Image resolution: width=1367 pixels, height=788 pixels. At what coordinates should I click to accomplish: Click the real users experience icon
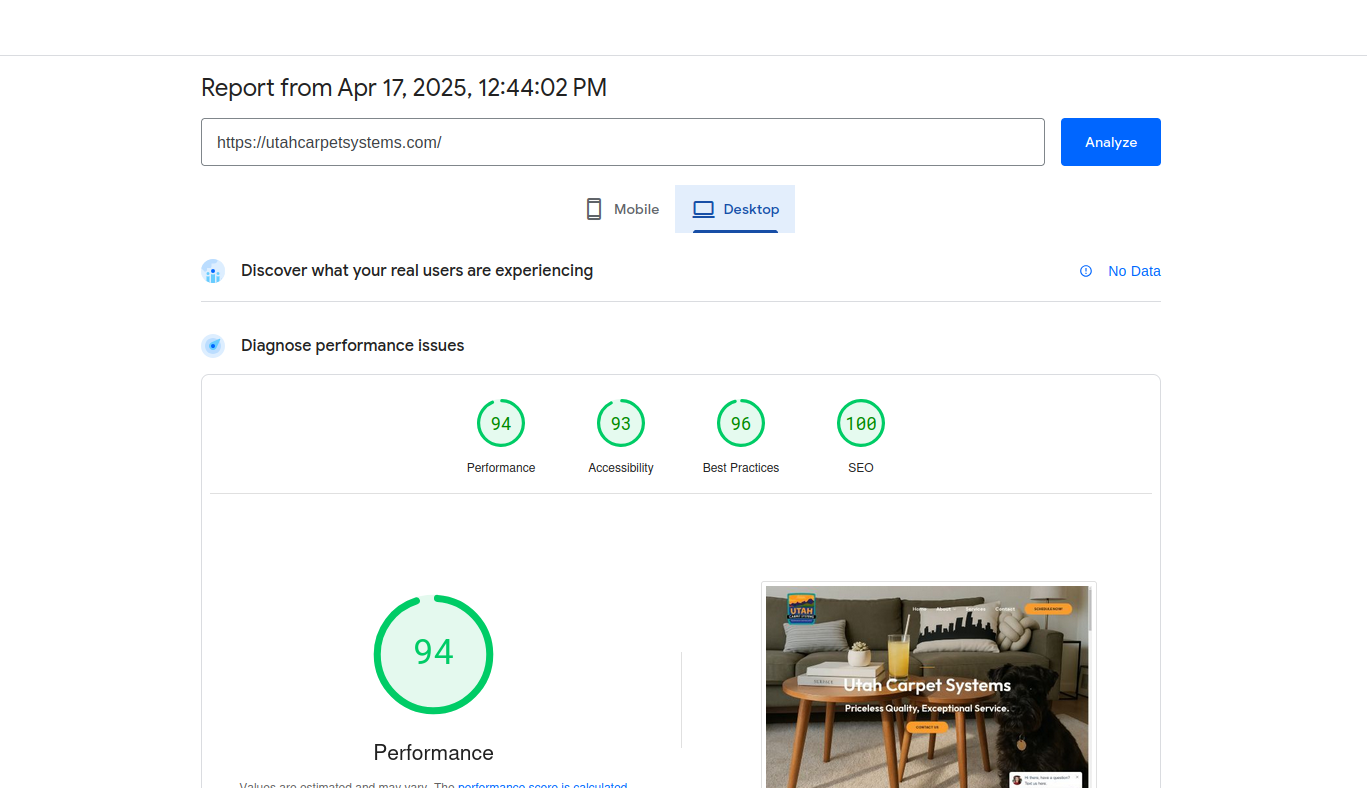point(213,271)
